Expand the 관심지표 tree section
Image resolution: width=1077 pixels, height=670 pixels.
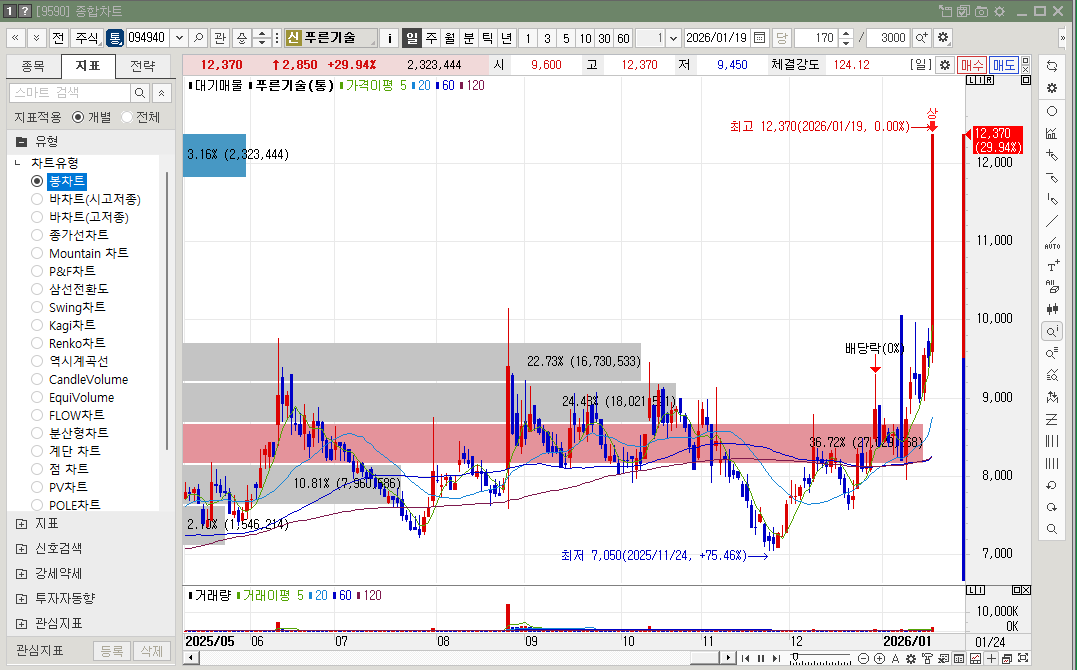tap(21, 624)
